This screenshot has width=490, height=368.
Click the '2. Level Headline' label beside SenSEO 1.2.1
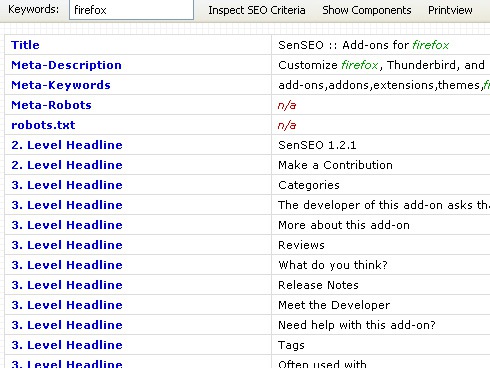pyautogui.click(x=67, y=145)
